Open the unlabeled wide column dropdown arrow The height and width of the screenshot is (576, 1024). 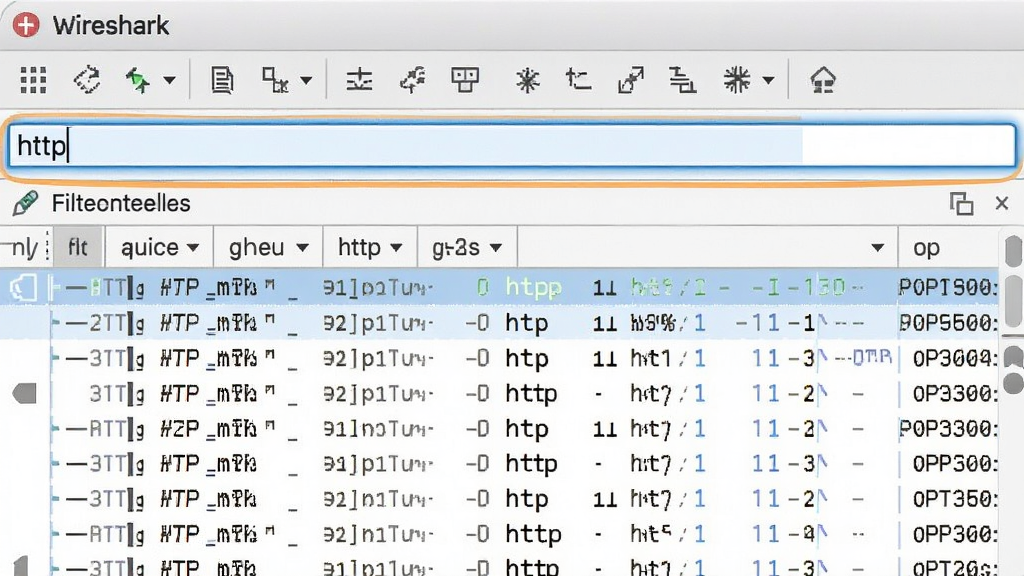[x=878, y=248]
